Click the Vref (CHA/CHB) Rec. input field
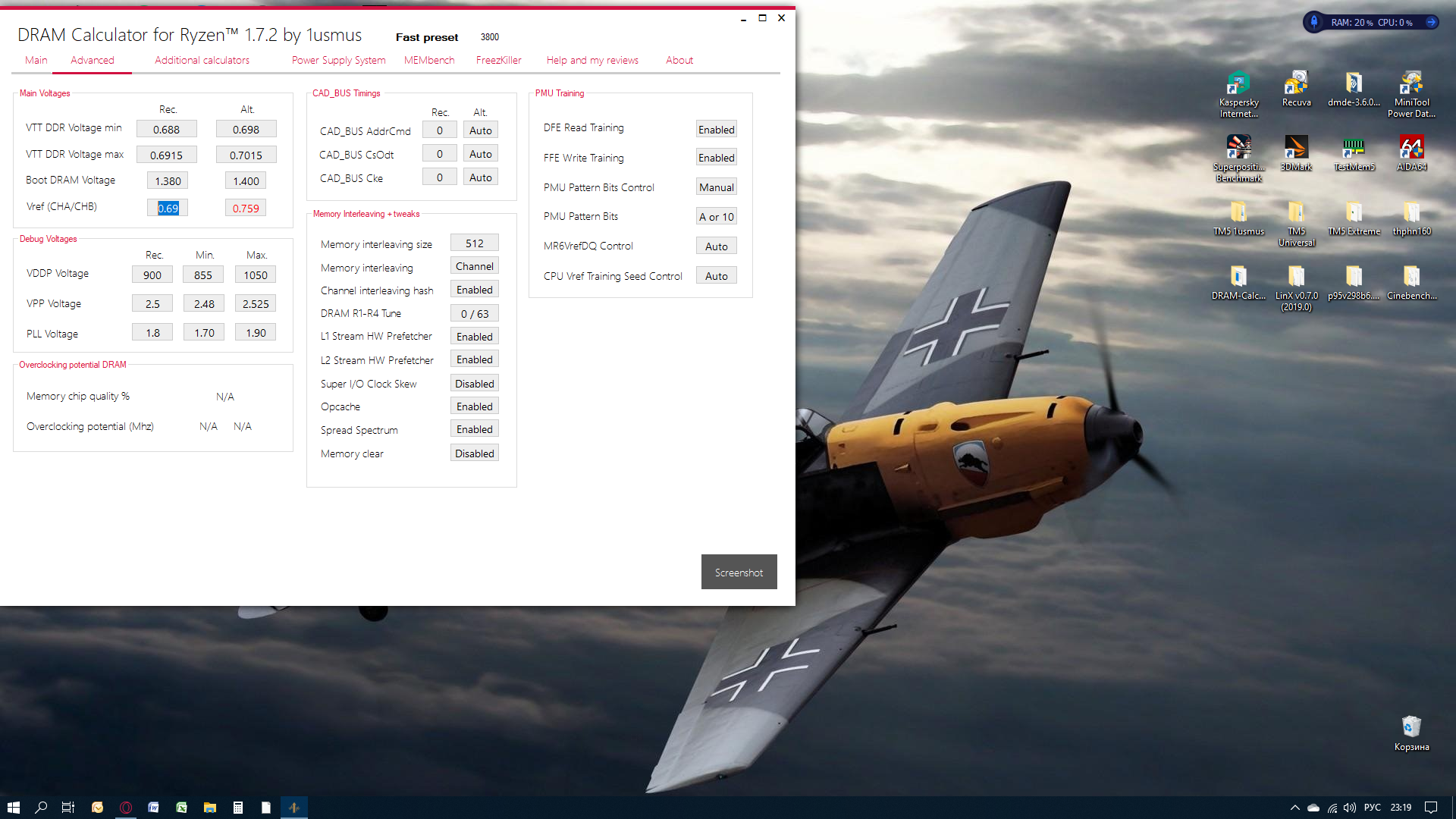The image size is (1456, 819). tap(168, 208)
